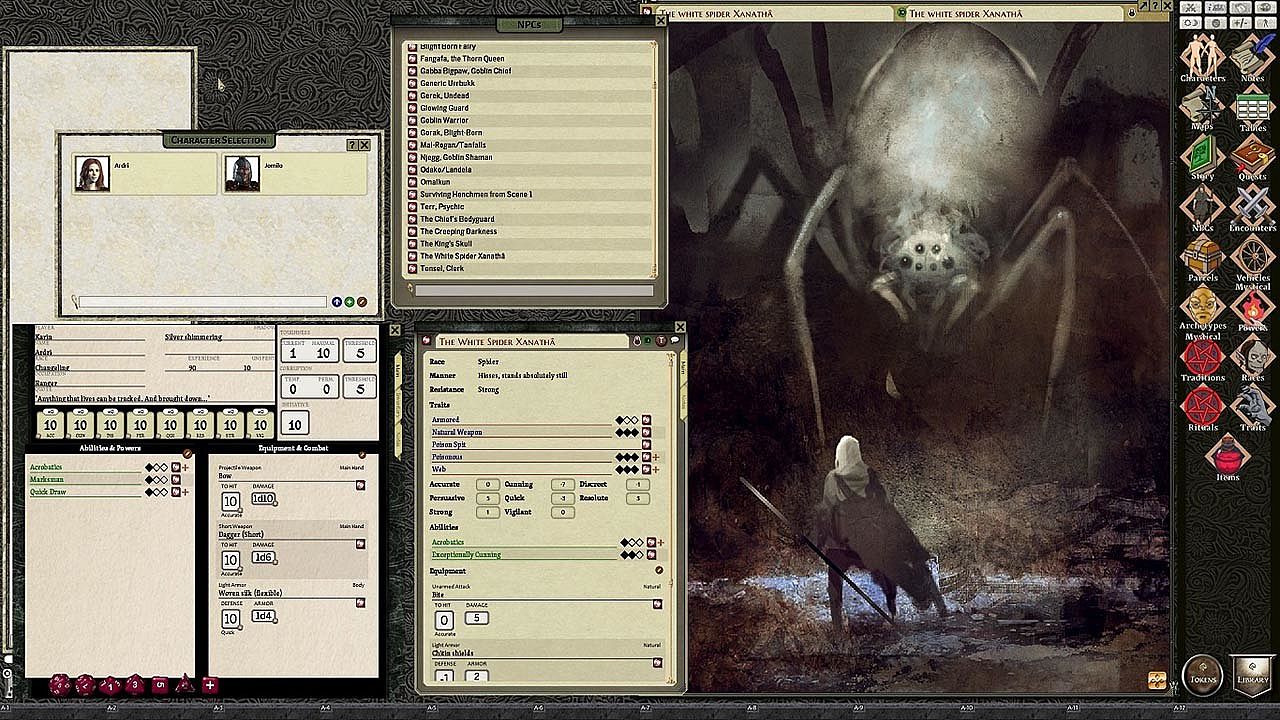Image resolution: width=1280 pixels, height=720 pixels.
Task: Click the Library button
Action: point(1252,673)
